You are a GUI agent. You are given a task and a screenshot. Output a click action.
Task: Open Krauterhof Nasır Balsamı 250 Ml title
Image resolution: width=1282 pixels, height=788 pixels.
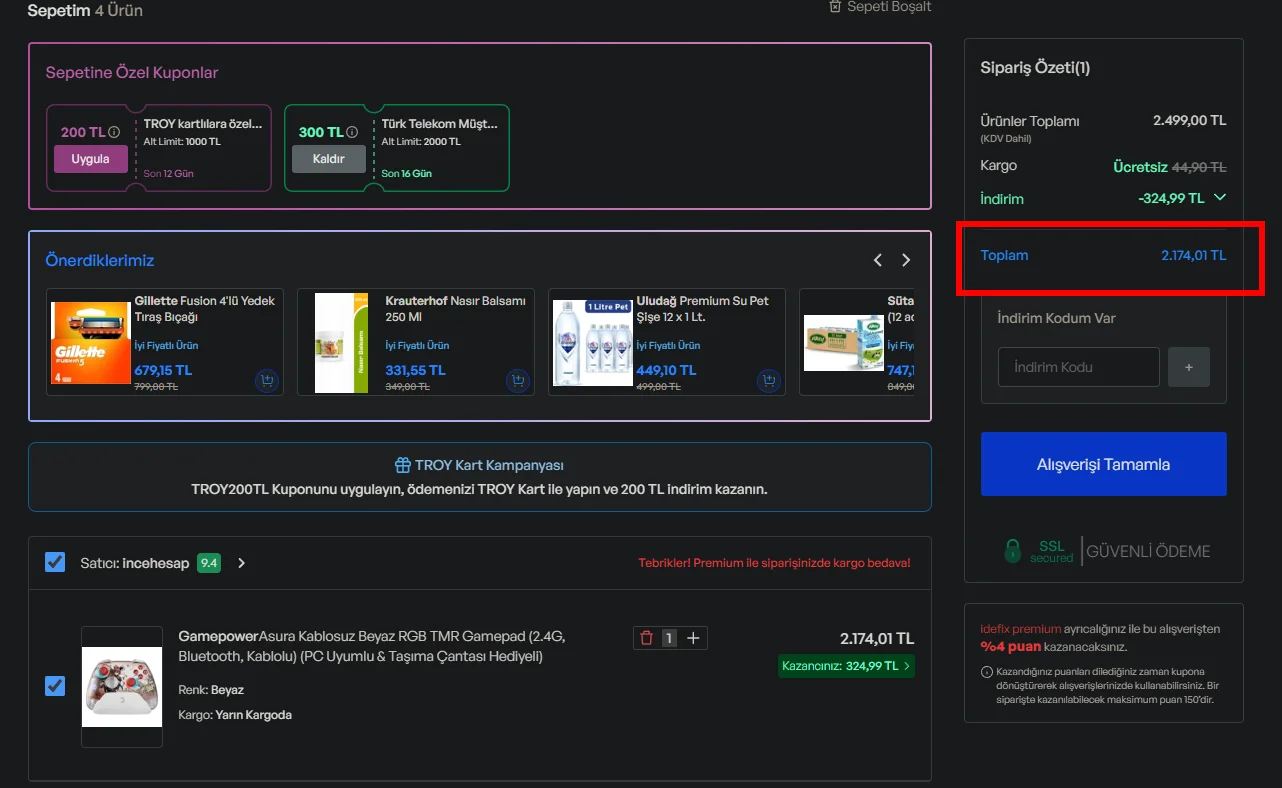point(455,309)
